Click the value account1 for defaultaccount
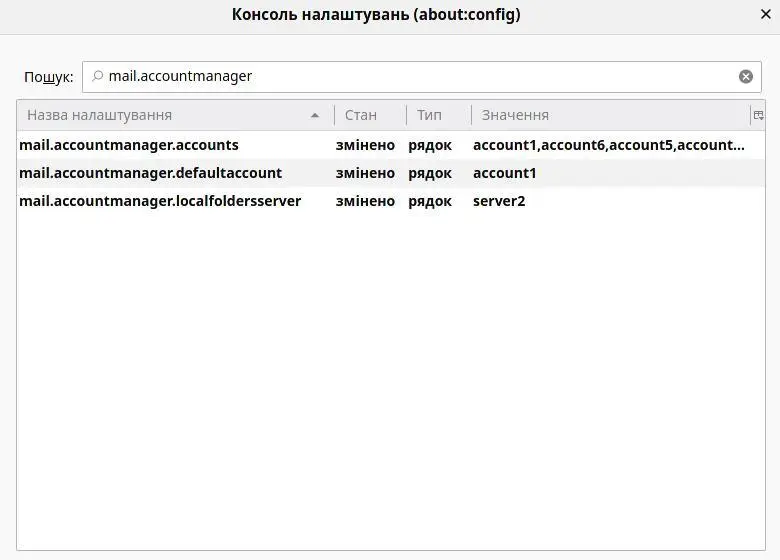 tap(504, 173)
